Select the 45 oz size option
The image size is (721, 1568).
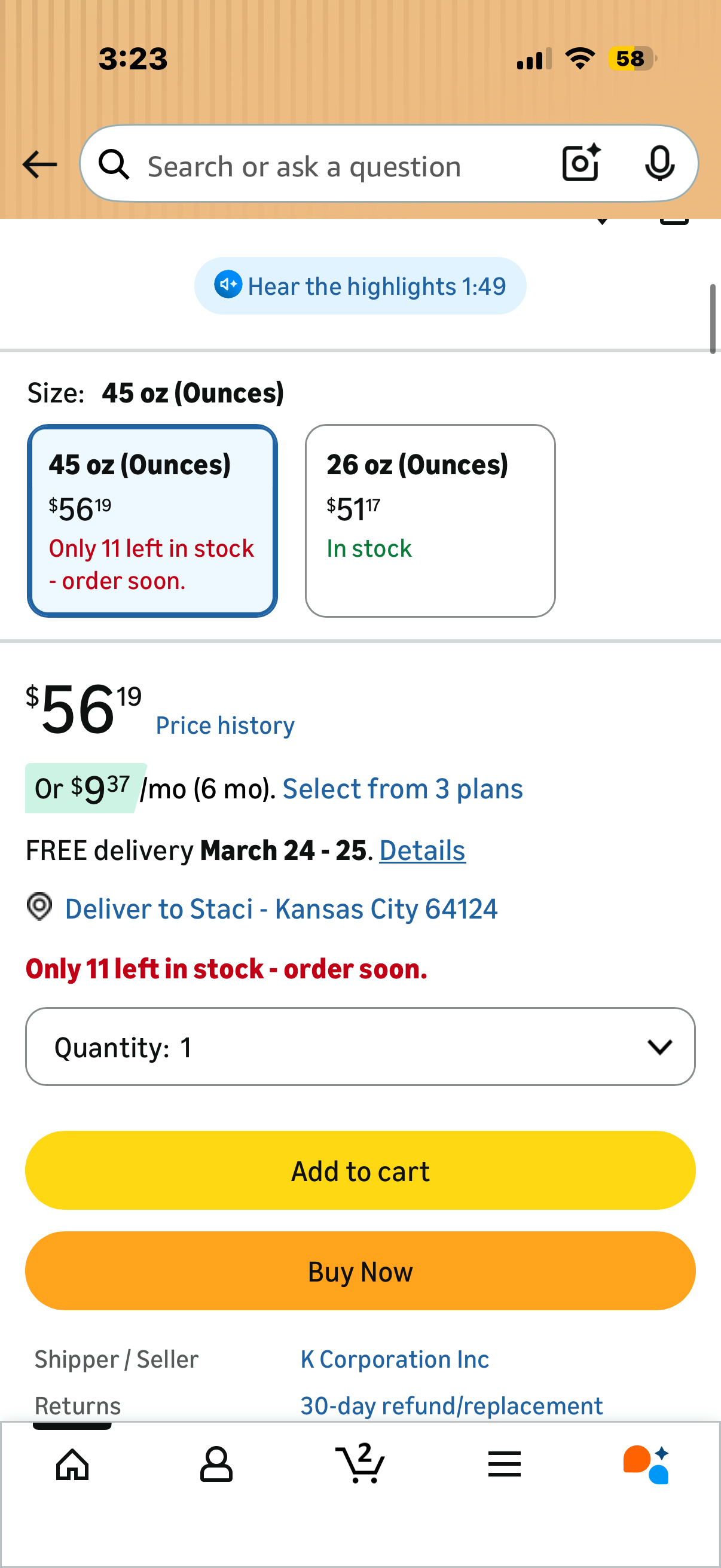(152, 521)
